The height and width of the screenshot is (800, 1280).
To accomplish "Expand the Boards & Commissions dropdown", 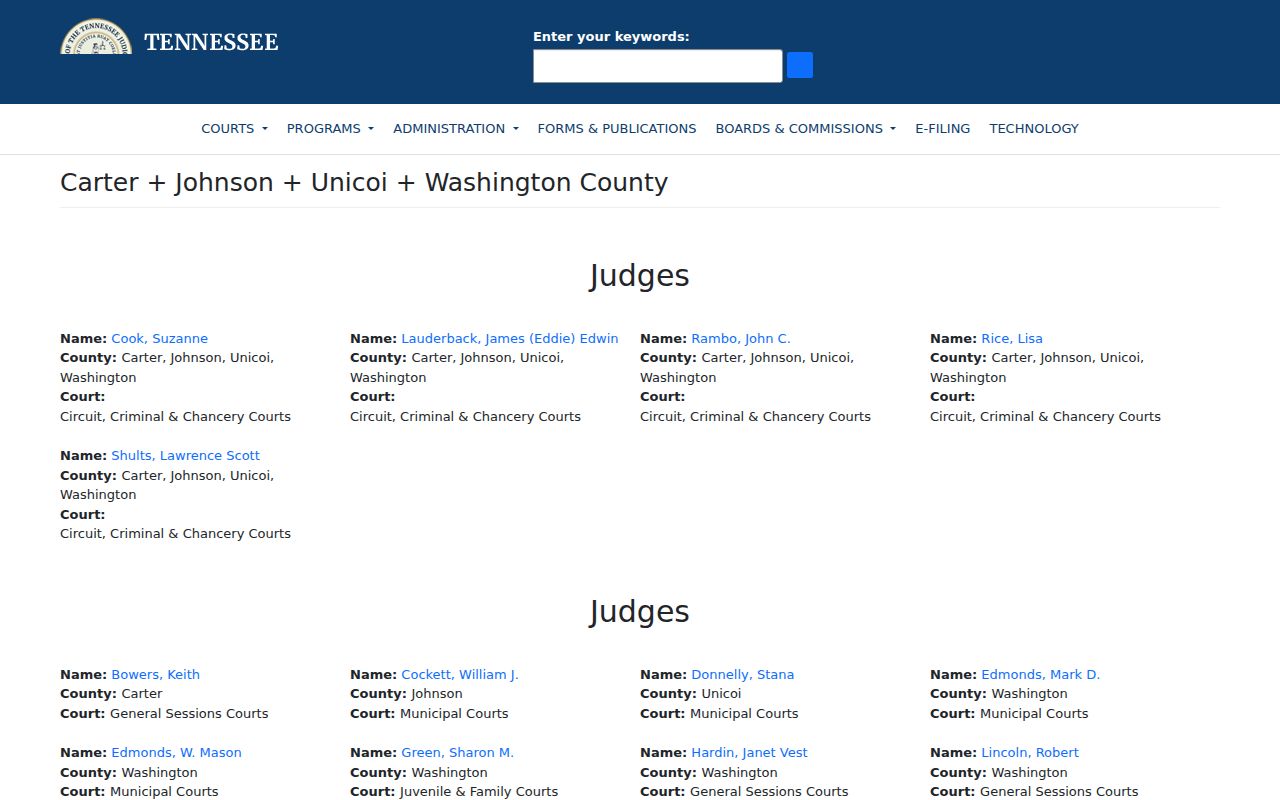I will pyautogui.click(x=805, y=128).
